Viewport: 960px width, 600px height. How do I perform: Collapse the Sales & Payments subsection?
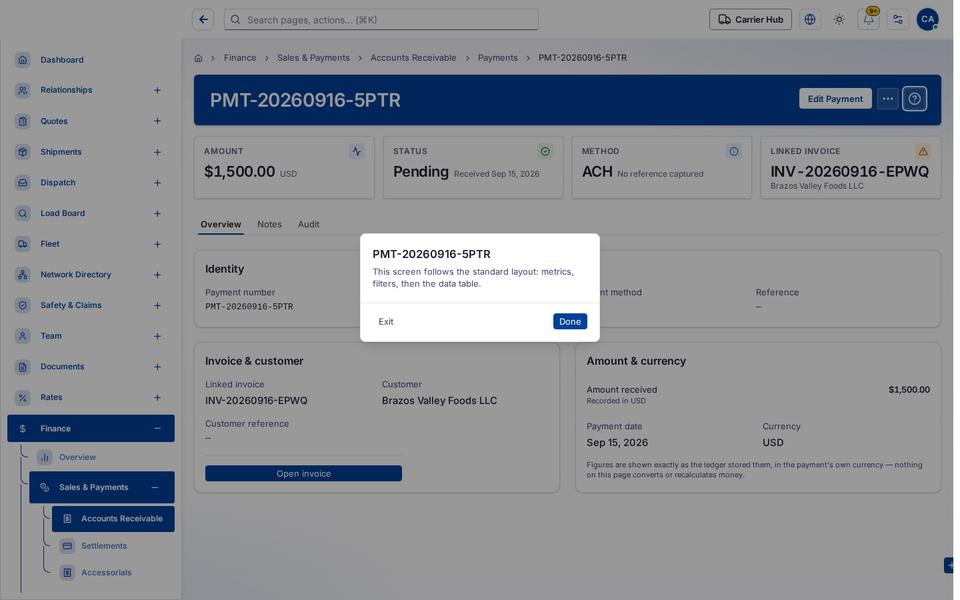155,487
